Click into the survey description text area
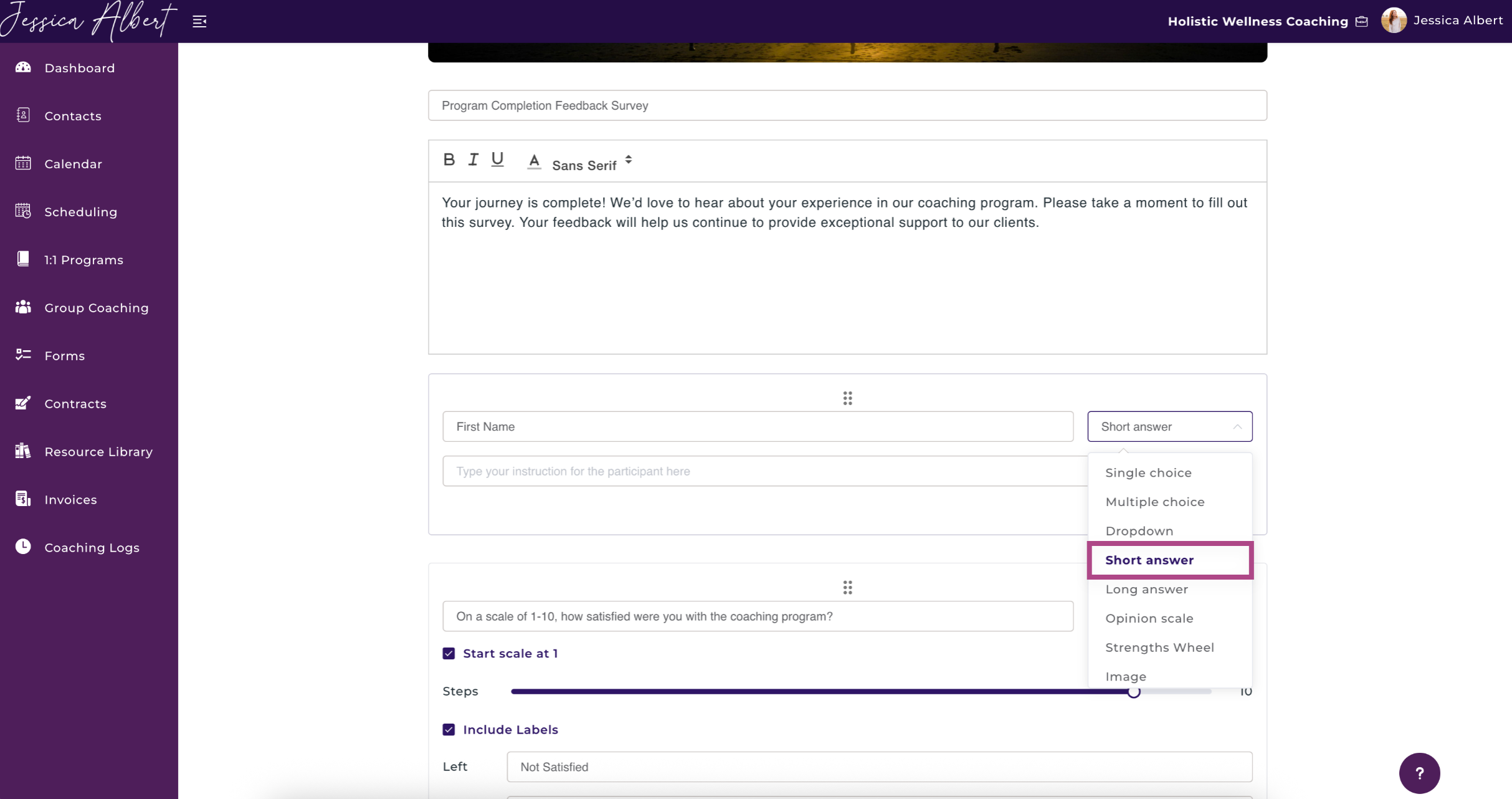This screenshot has width=1512, height=799. click(847, 268)
